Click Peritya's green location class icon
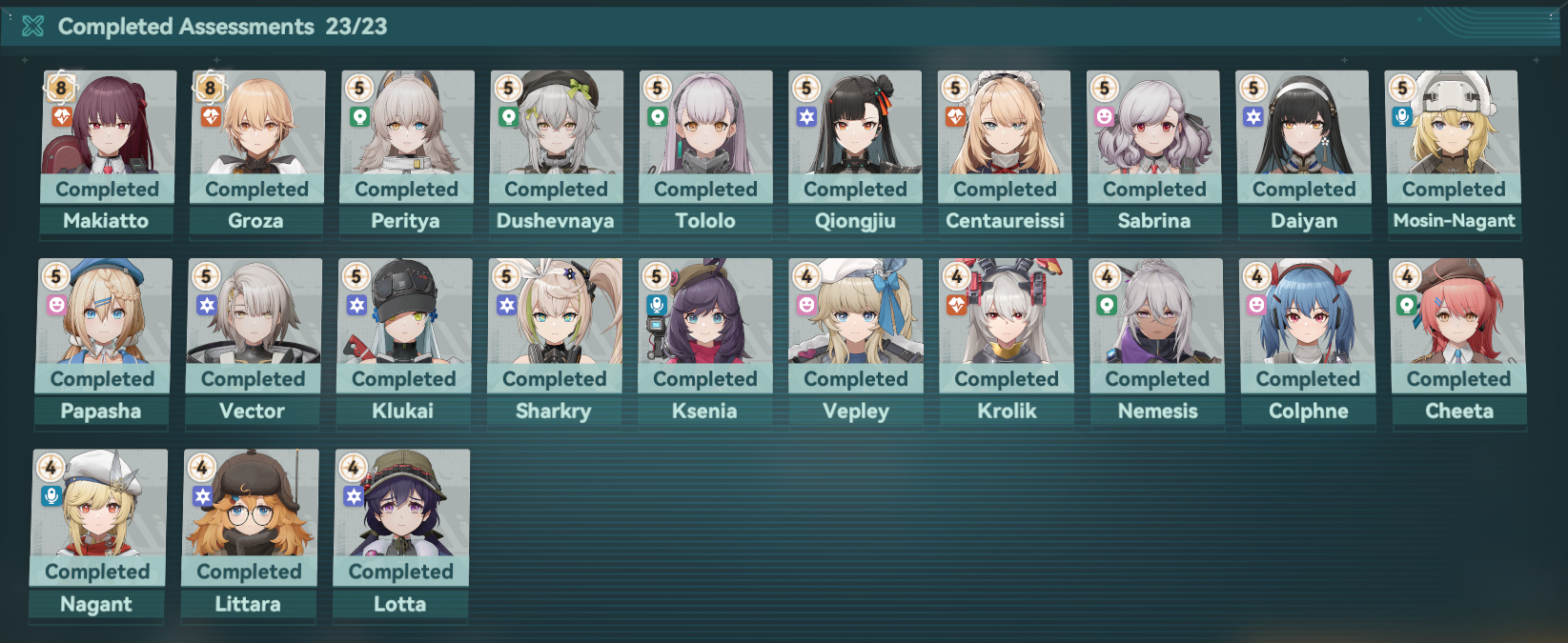The height and width of the screenshot is (643, 1568). tap(359, 117)
